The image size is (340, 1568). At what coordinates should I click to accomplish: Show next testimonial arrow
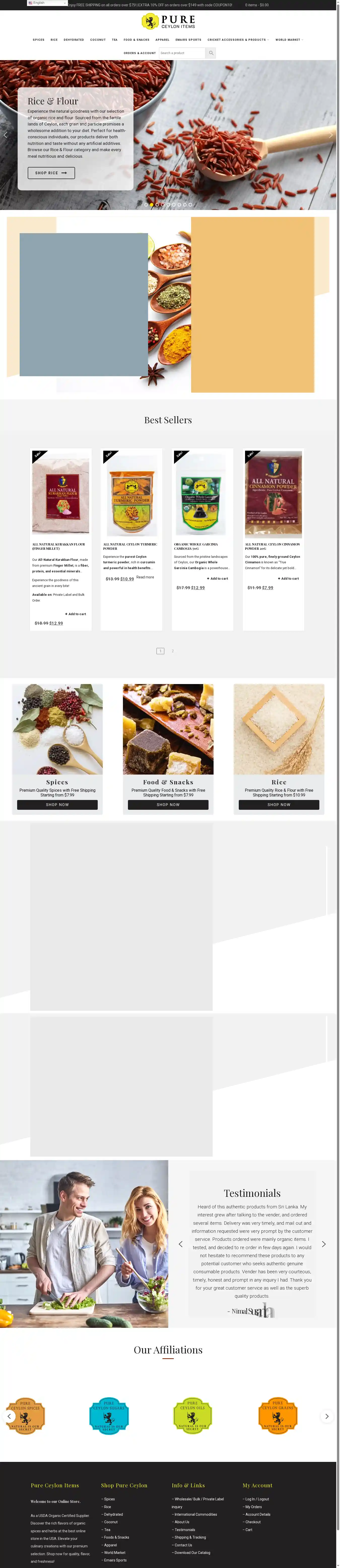click(324, 1244)
